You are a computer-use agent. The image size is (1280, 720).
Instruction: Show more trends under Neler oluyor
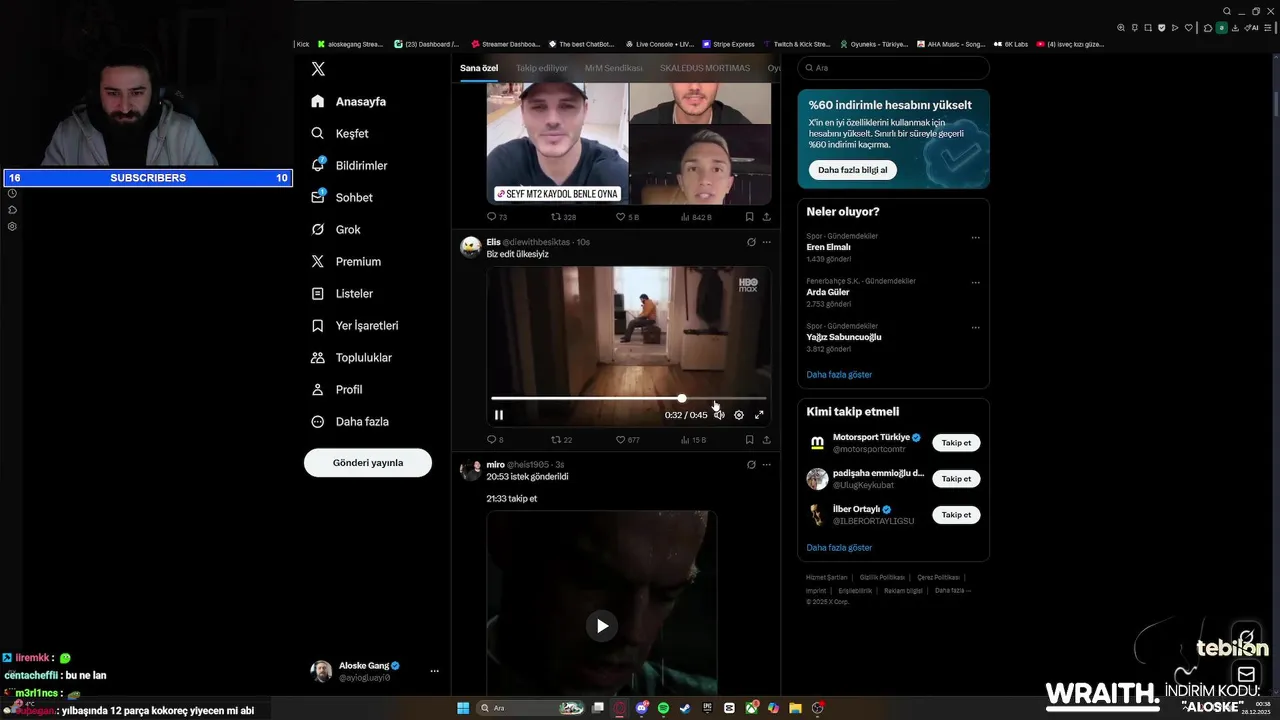[839, 374]
